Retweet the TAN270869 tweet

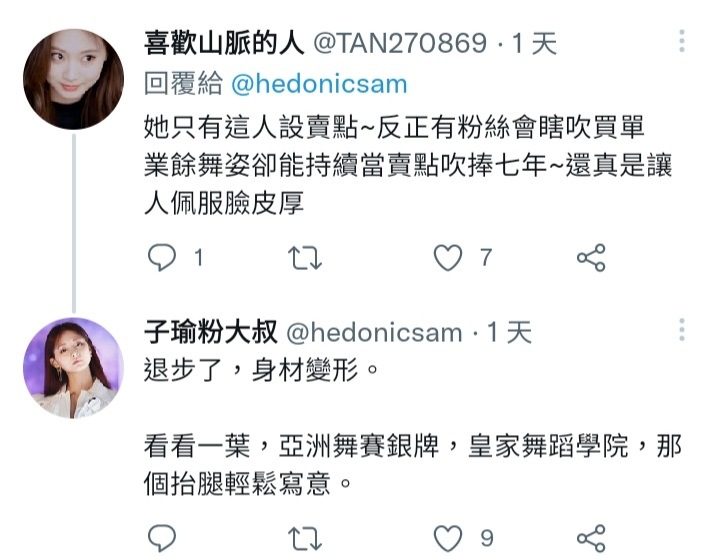[x=305, y=258]
